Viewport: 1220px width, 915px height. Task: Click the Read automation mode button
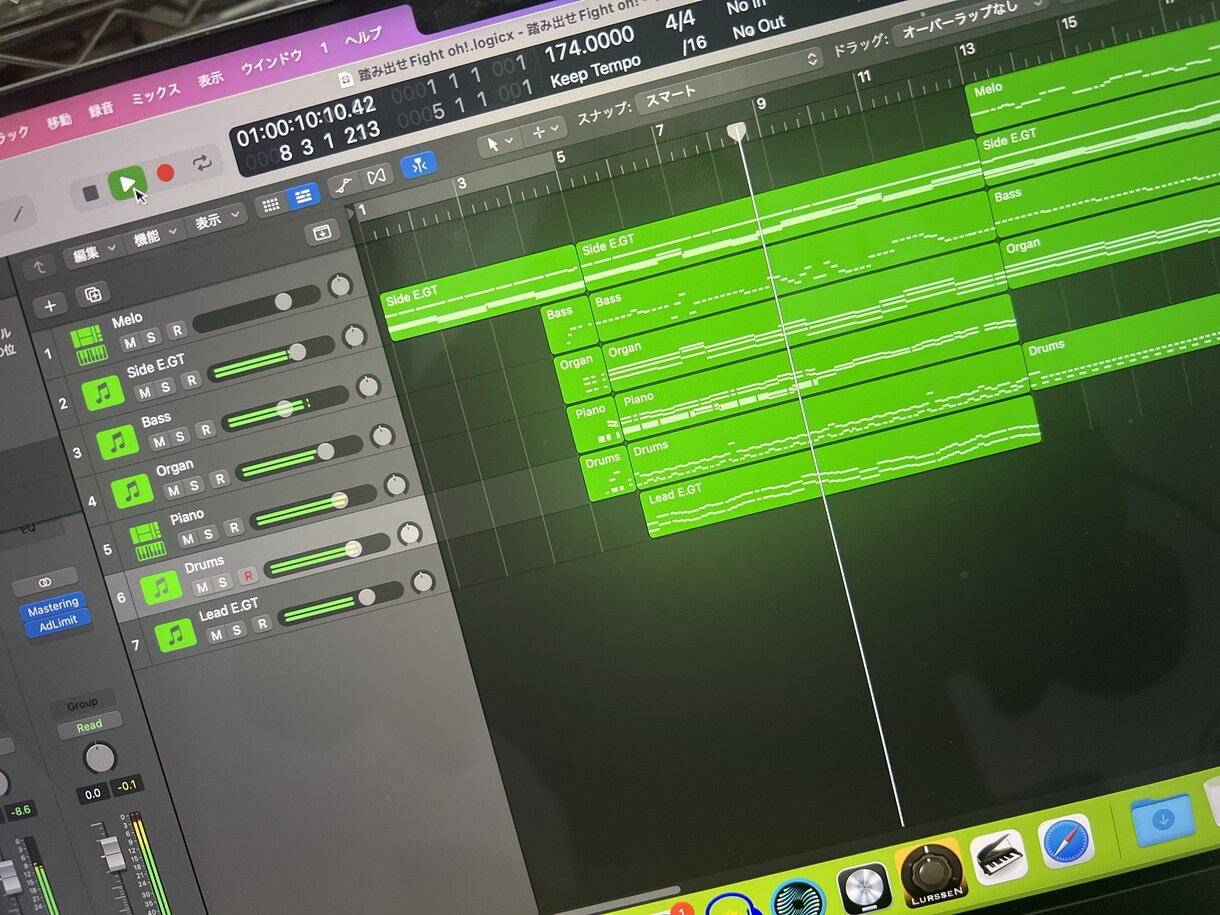[89, 726]
